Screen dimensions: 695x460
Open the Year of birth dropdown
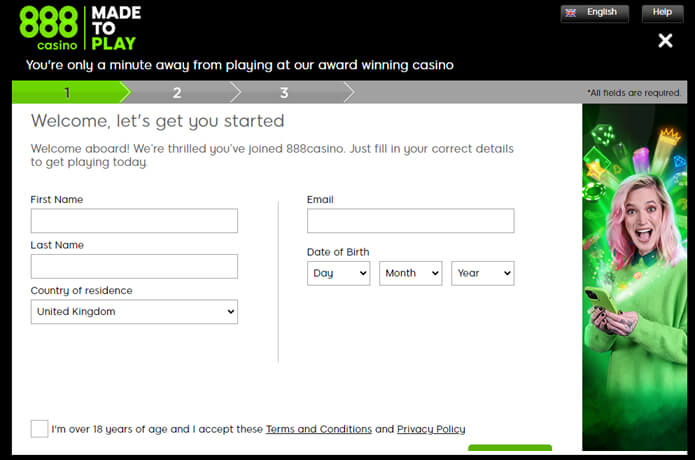click(x=483, y=273)
